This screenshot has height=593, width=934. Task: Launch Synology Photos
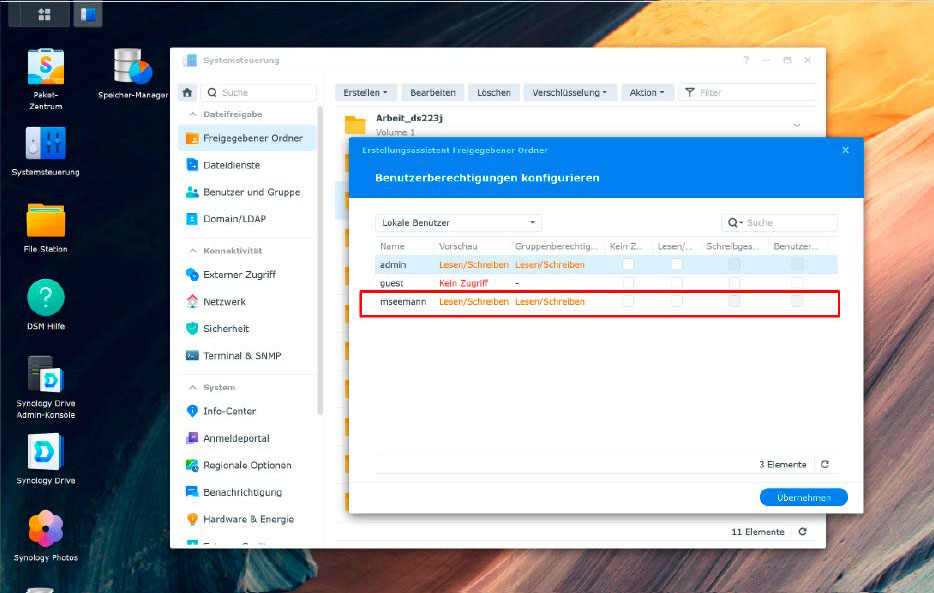[x=44, y=530]
